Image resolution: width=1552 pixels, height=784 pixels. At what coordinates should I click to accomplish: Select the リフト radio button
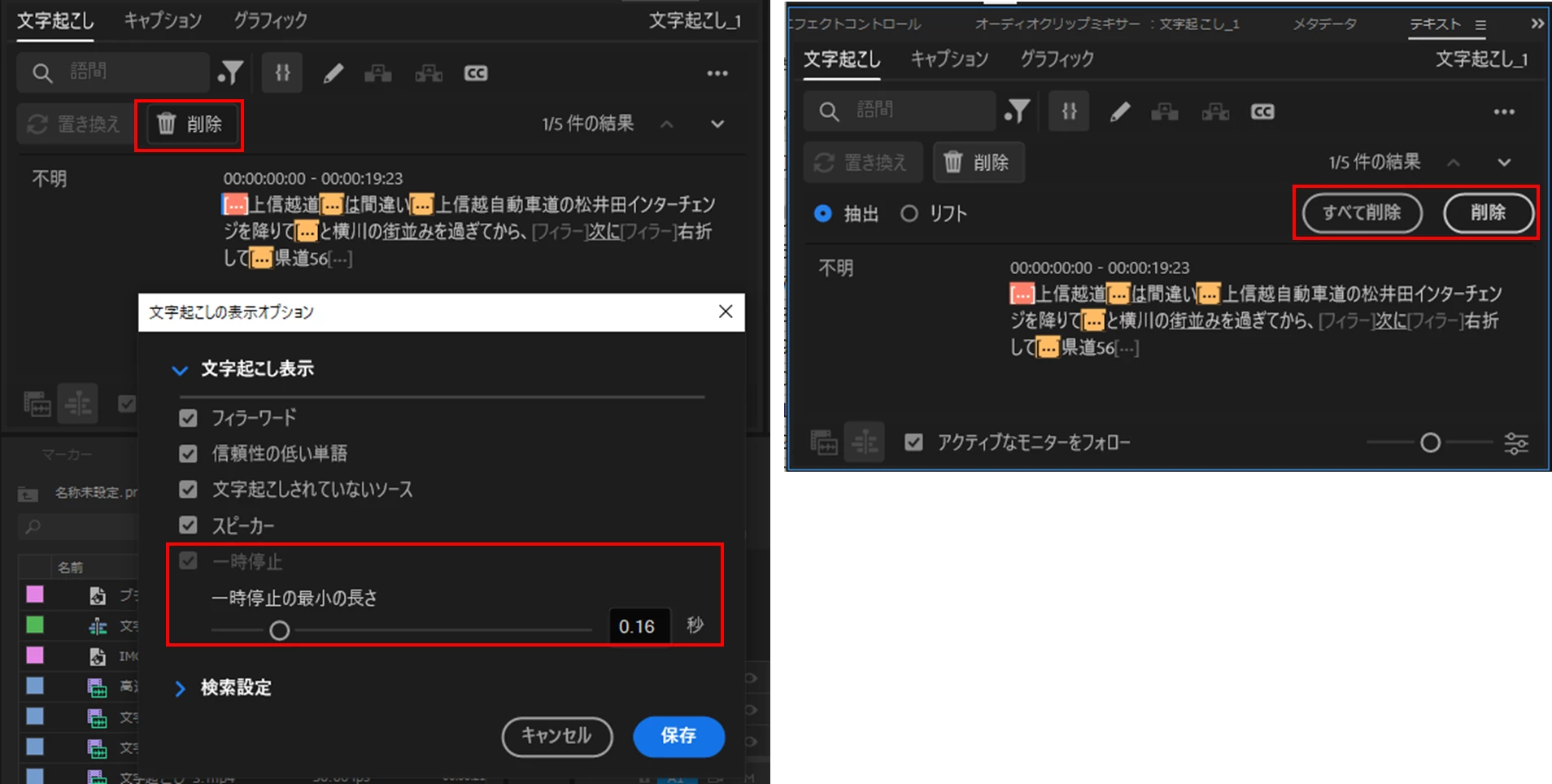tap(909, 213)
